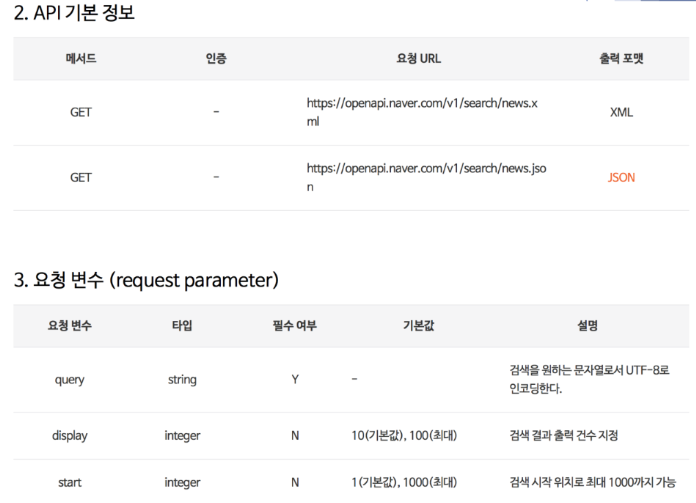
Task: Click 'integer' type in start row
Action: click(x=182, y=483)
